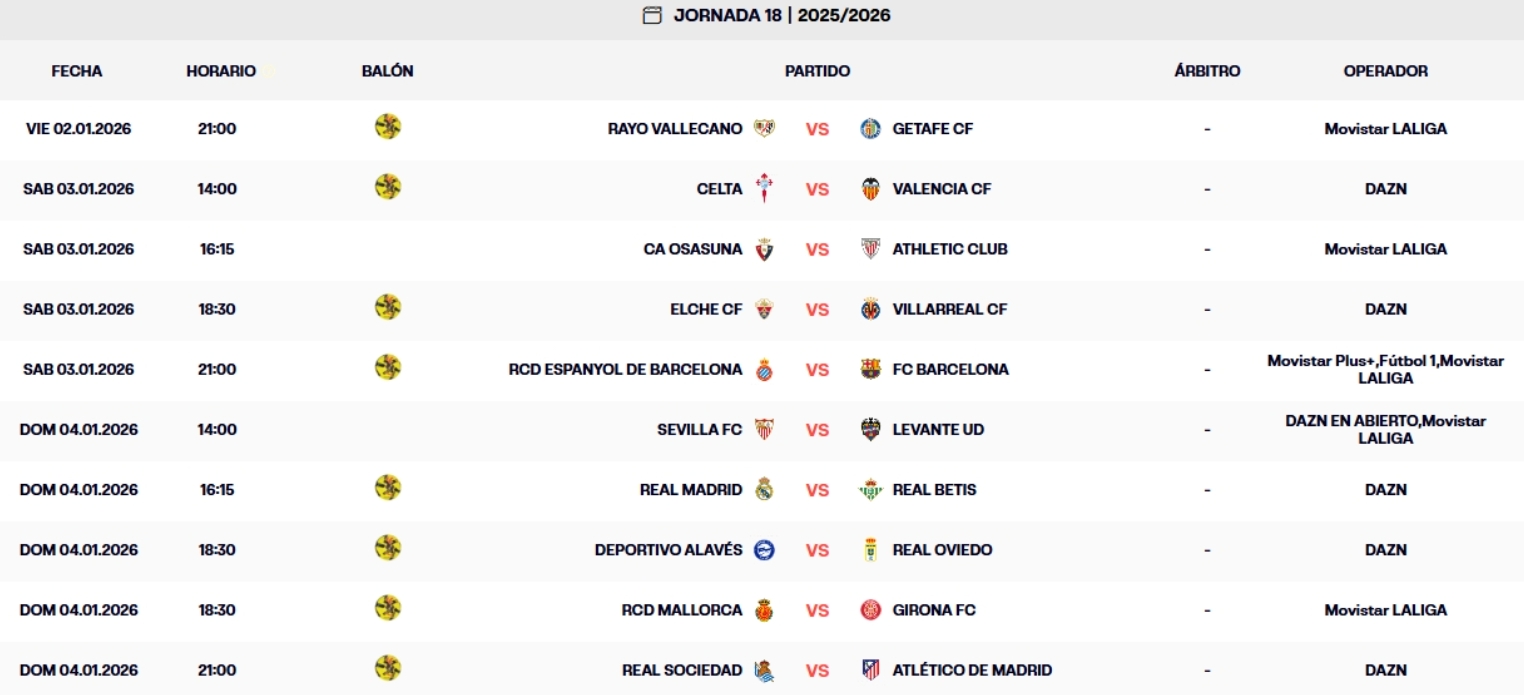1524x695 pixels.
Task: Click the Celta club crest
Action: coord(762,188)
